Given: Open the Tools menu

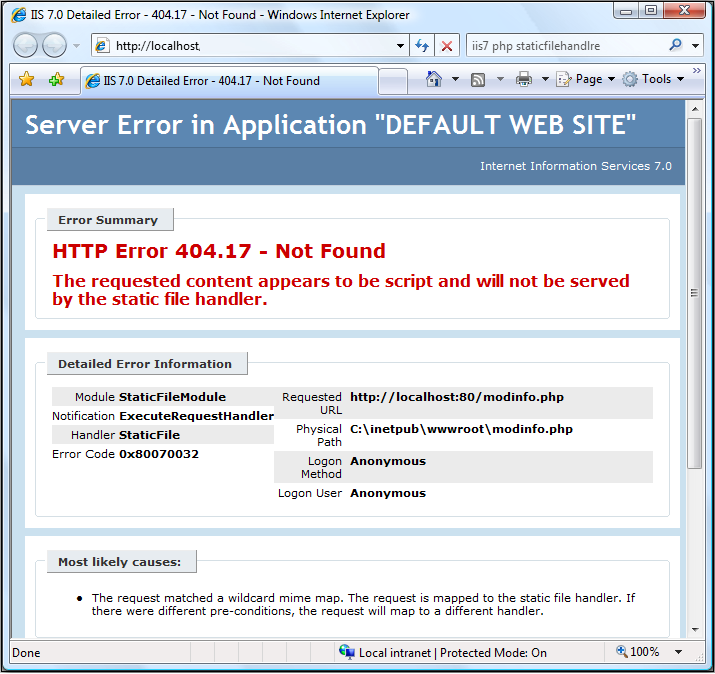Looking at the screenshot, I should 653,79.
